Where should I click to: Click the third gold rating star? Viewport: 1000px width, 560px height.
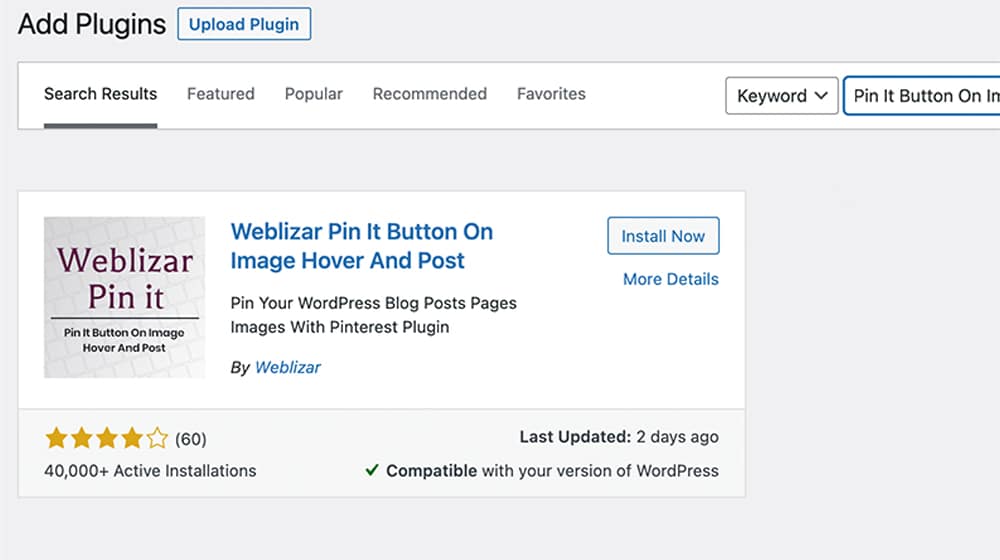[106, 438]
